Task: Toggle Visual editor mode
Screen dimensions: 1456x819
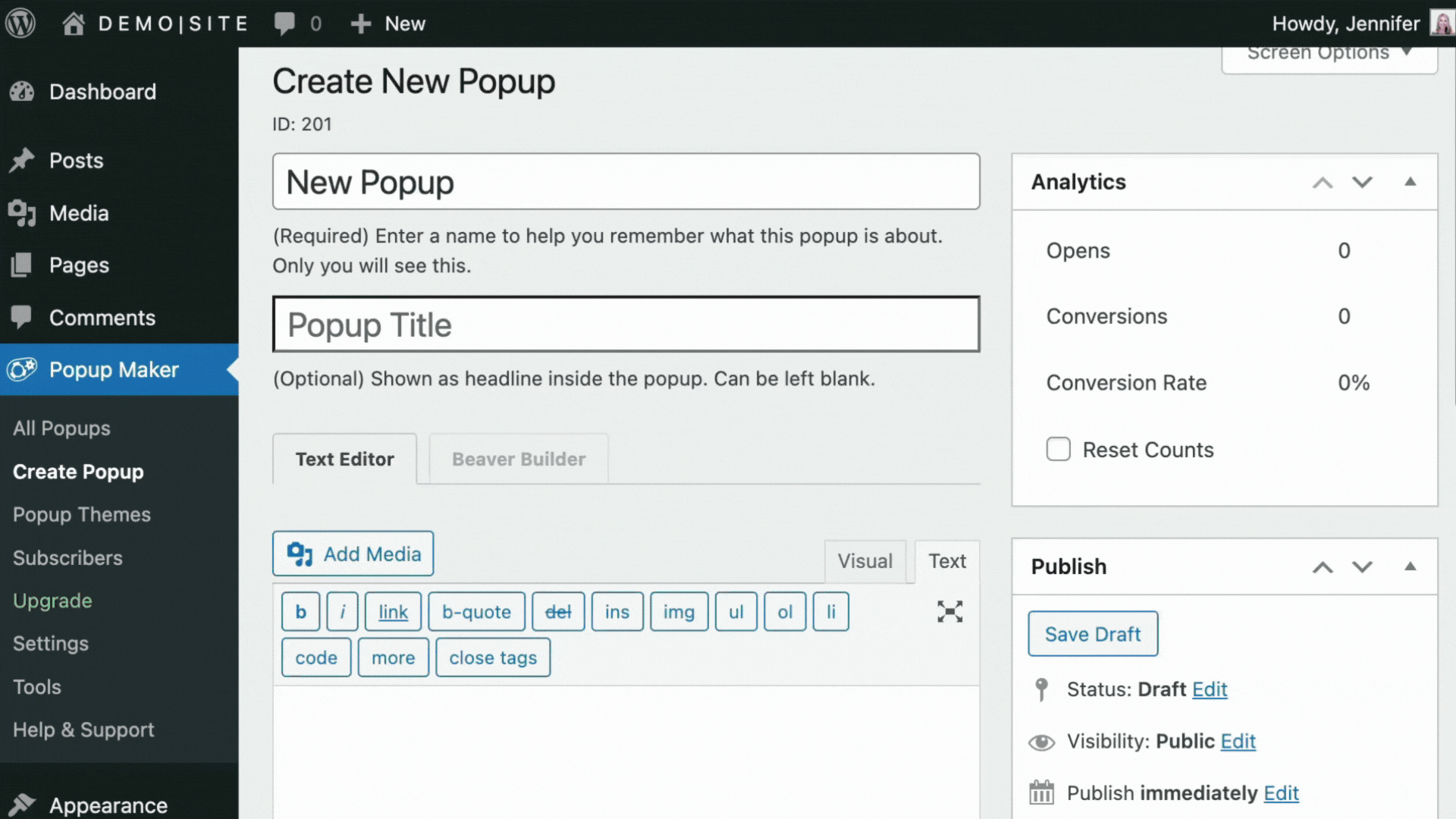Action: click(x=864, y=560)
